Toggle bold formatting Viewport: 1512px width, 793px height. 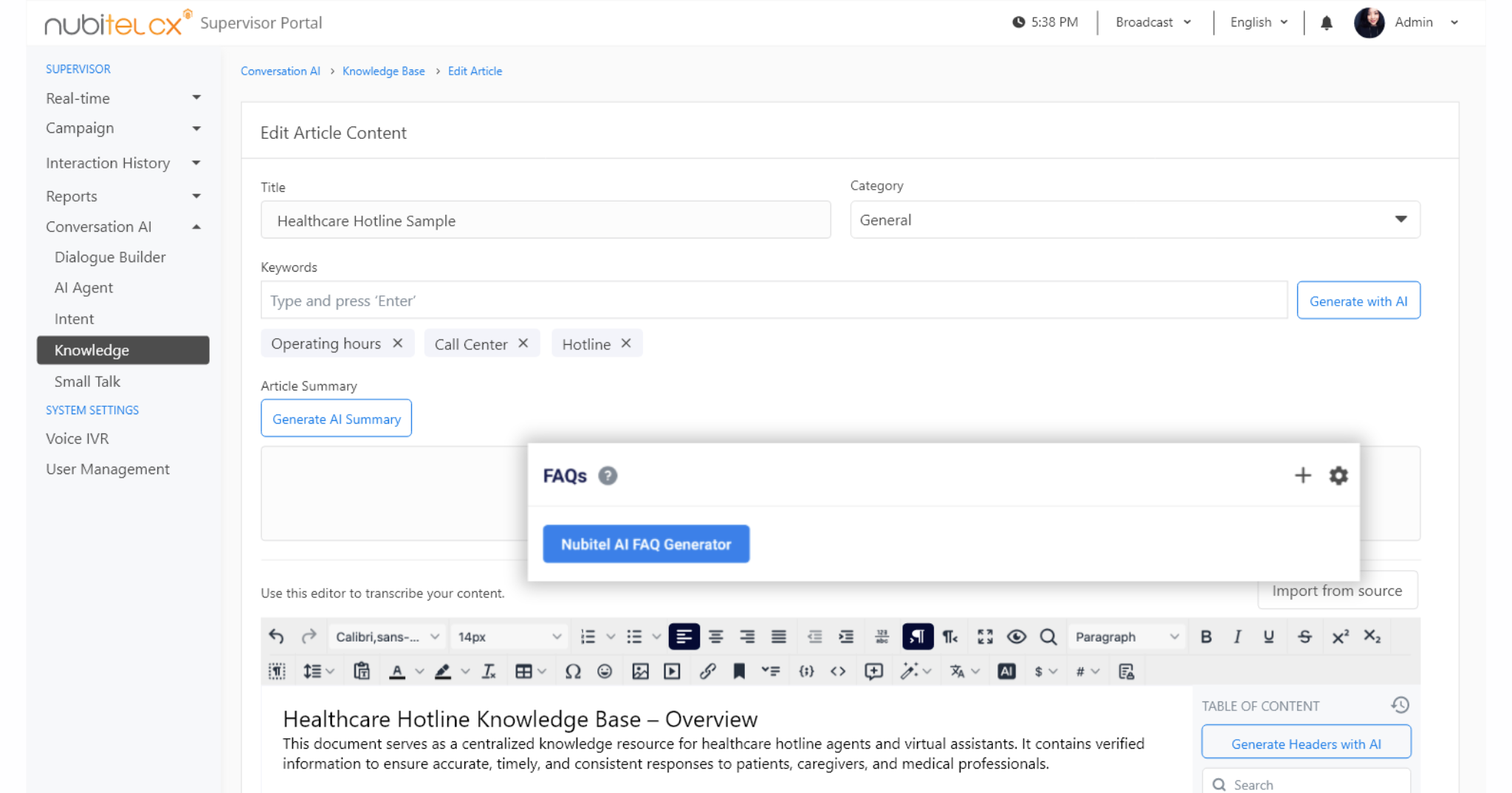(x=1206, y=636)
